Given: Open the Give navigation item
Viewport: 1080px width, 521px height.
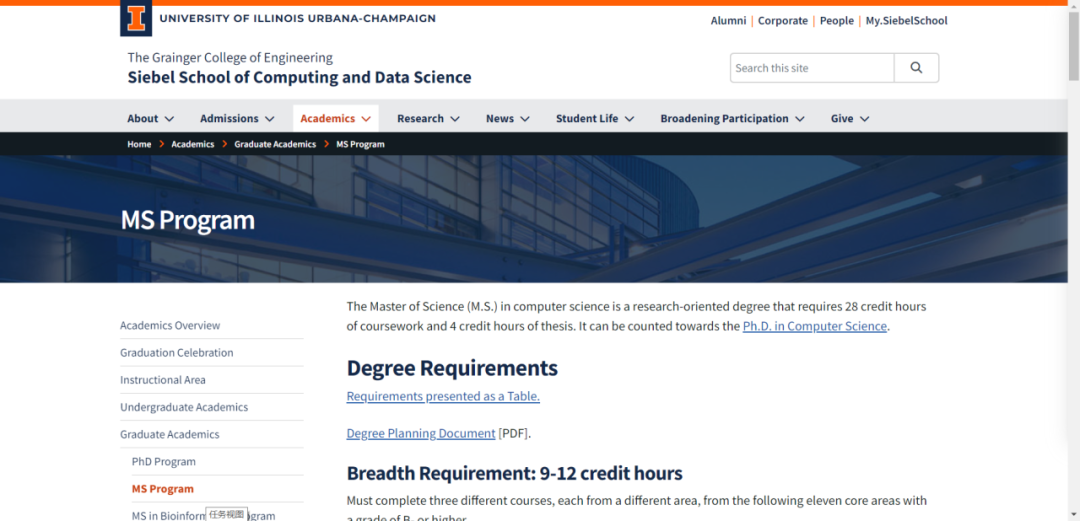Looking at the screenshot, I should pyautogui.click(x=842, y=119).
